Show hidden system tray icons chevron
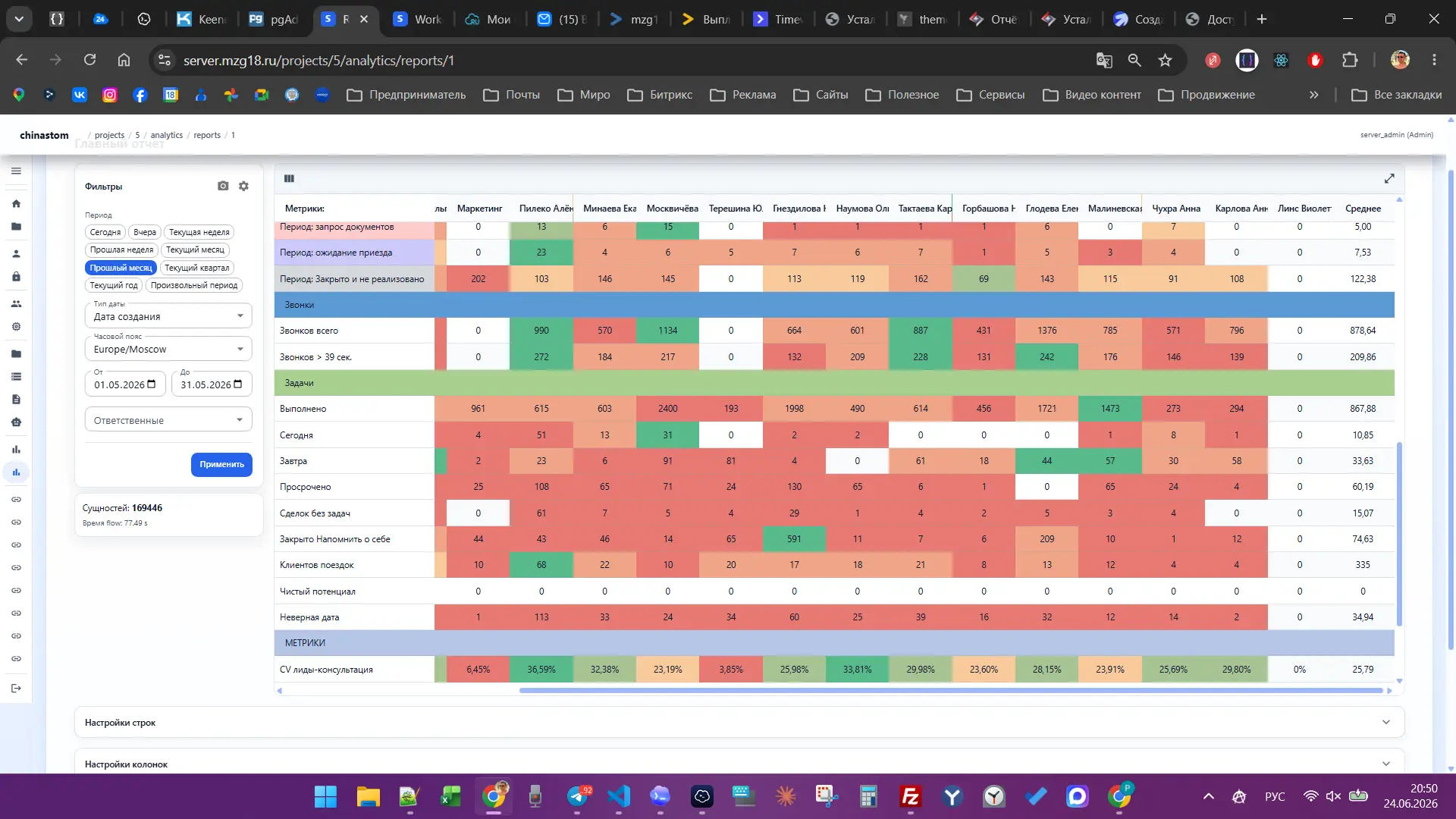 click(x=1209, y=796)
